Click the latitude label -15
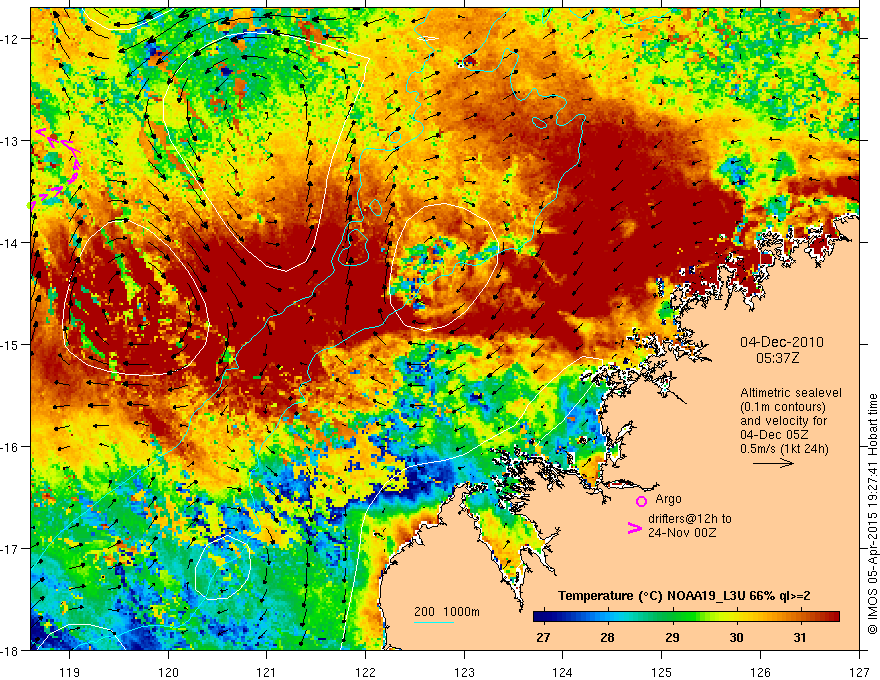Viewport: 880px width, 680px height. point(11,344)
